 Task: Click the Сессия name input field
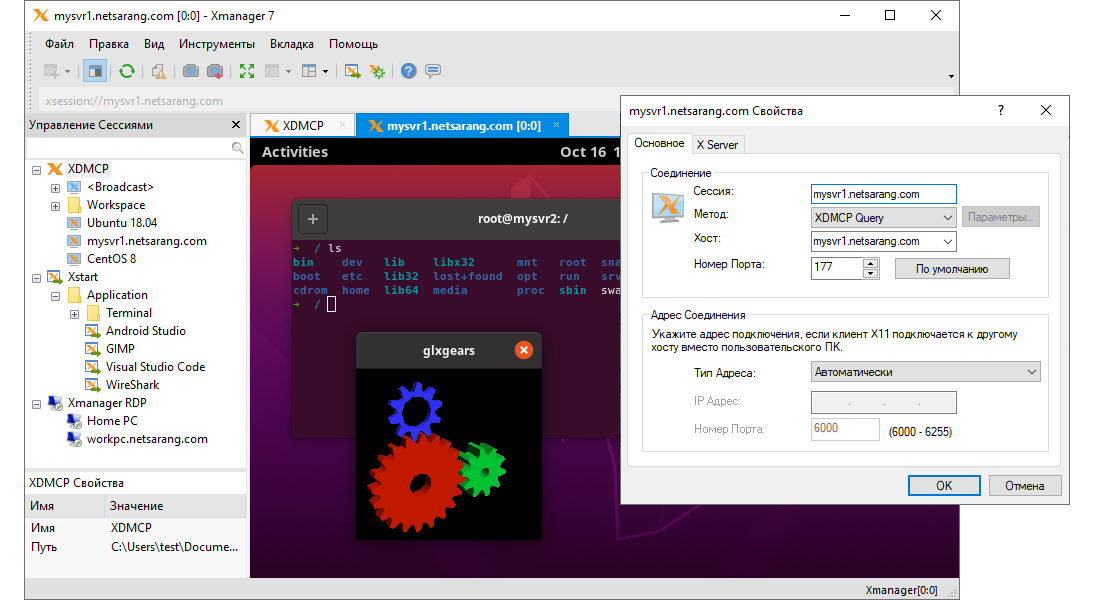883,194
